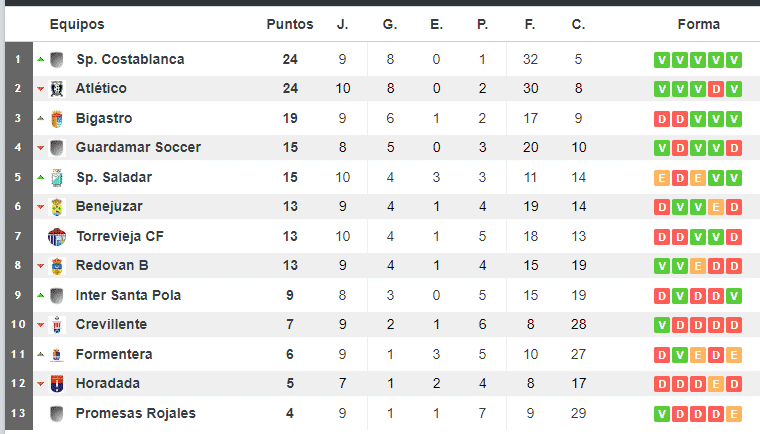Click the Equipos column header
Image resolution: width=760 pixels, height=434 pixels.
pos(77,24)
